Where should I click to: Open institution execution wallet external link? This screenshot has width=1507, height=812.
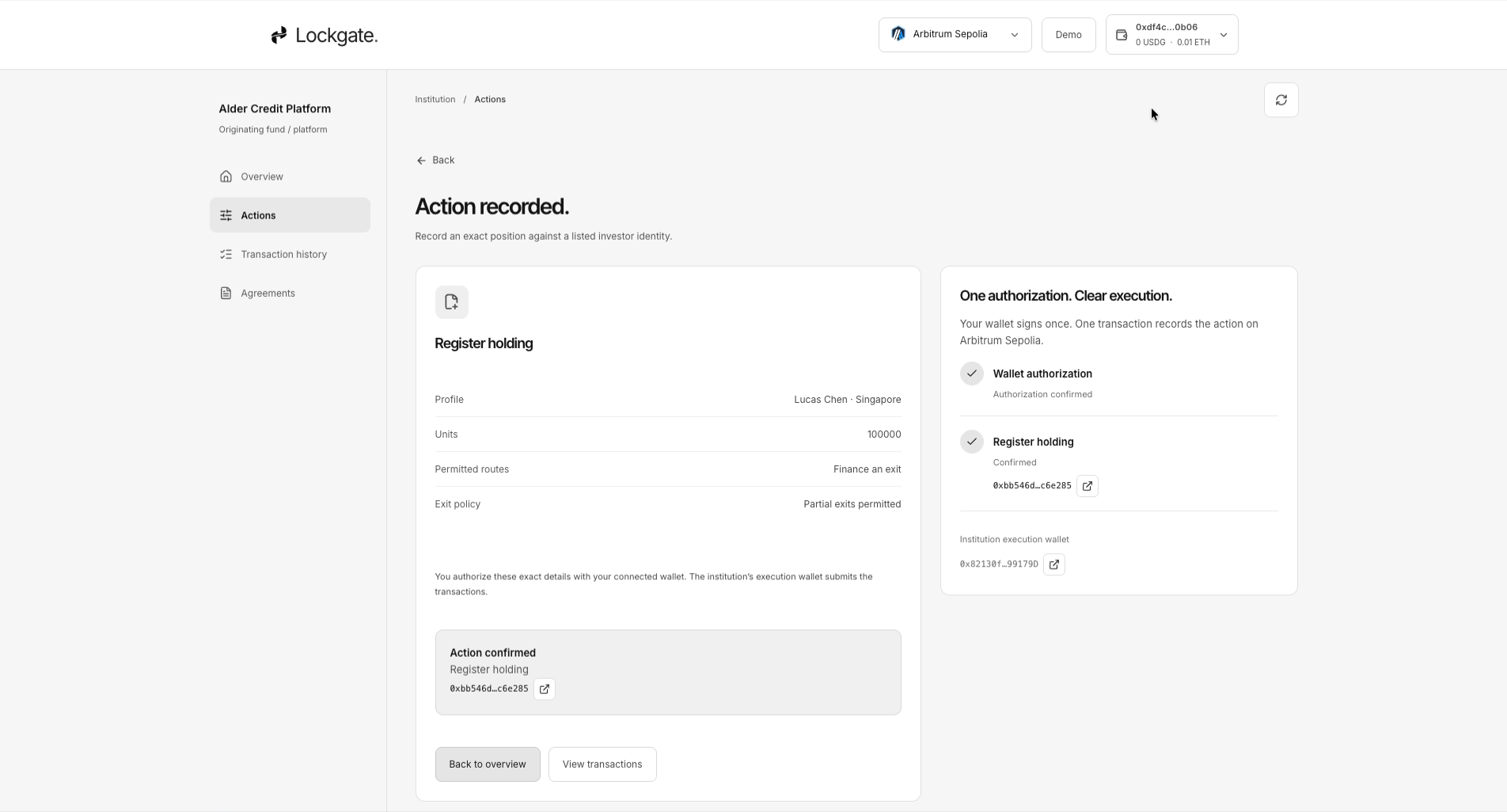[1053, 564]
